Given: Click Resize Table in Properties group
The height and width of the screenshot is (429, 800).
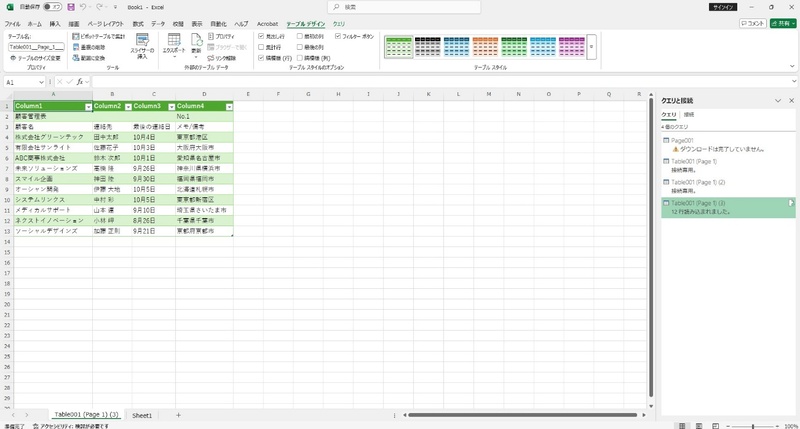Looking at the screenshot, I should (x=36, y=58).
